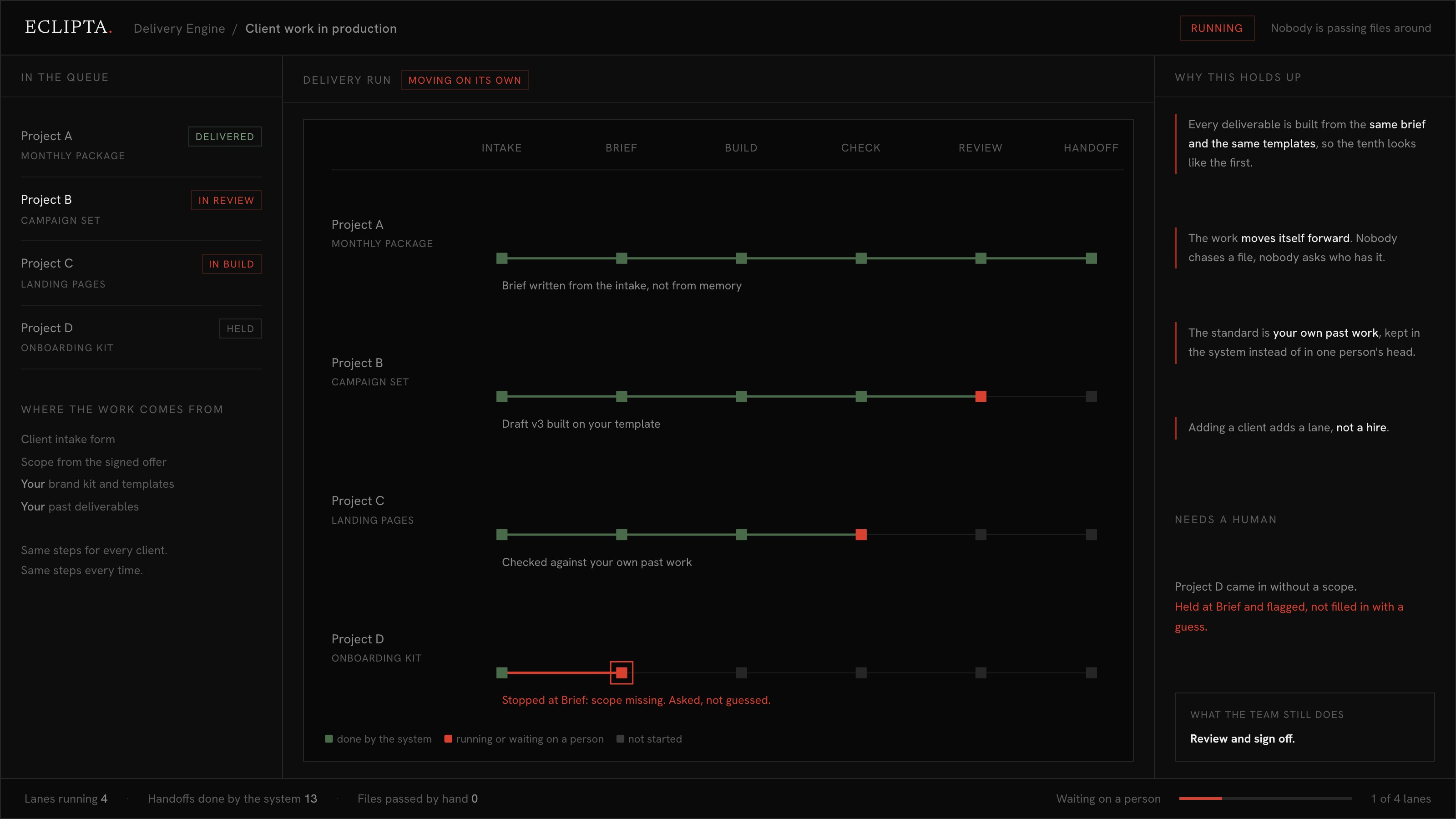The height and width of the screenshot is (819, 1456).
Task: Click 'Handoffs done by the system 13'
Action: (x=233, y=798)
